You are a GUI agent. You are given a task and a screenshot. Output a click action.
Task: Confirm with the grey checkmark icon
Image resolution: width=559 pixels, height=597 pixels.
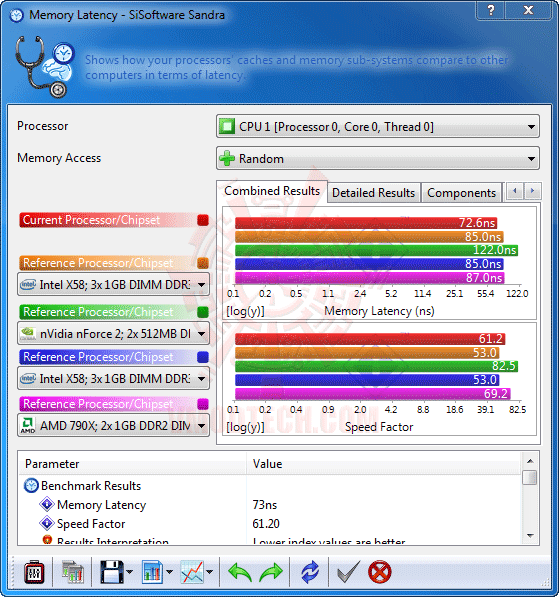(x=348, y=572)
